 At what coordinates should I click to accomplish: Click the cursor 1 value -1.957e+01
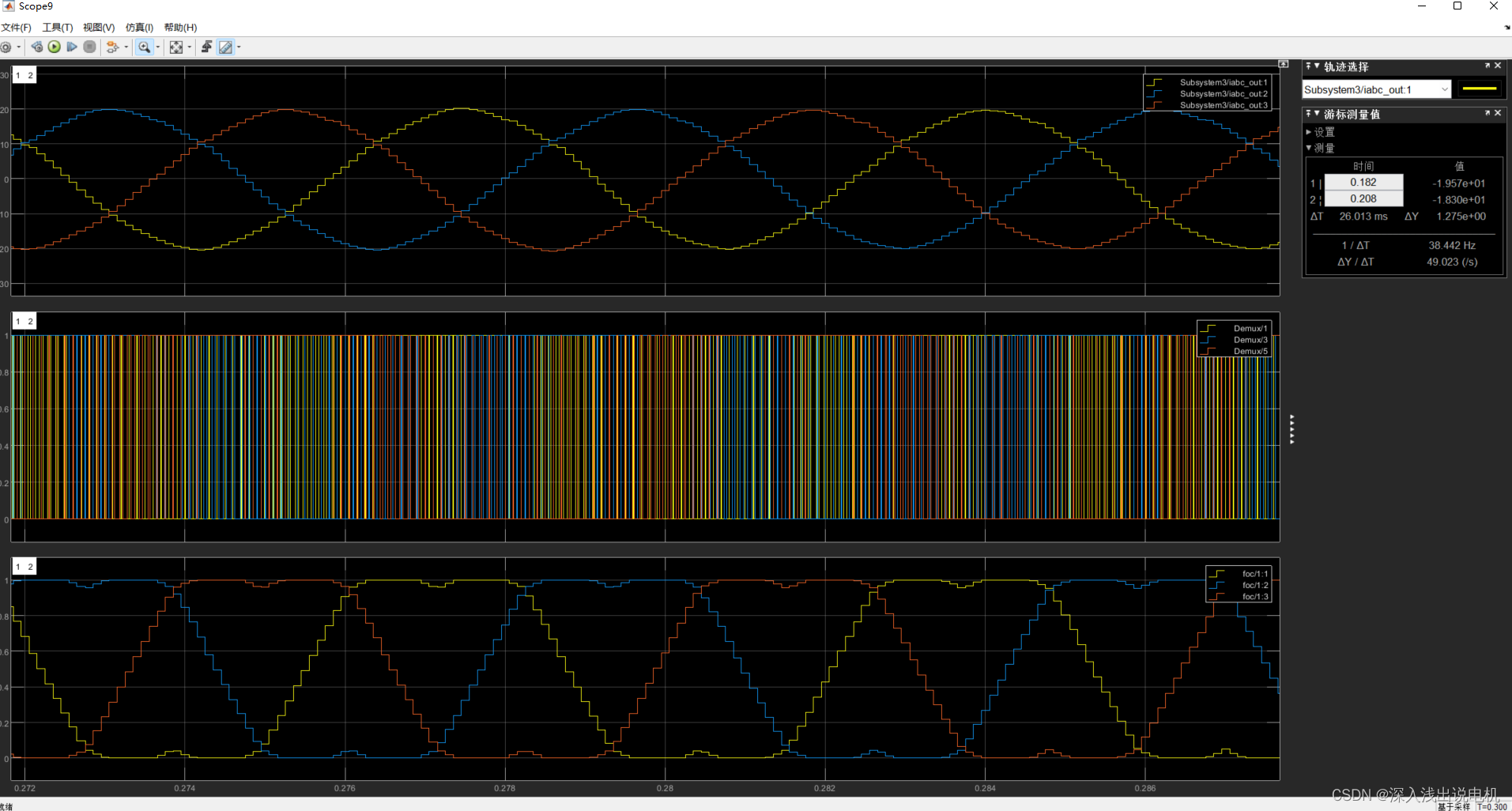pos(1458,183)
